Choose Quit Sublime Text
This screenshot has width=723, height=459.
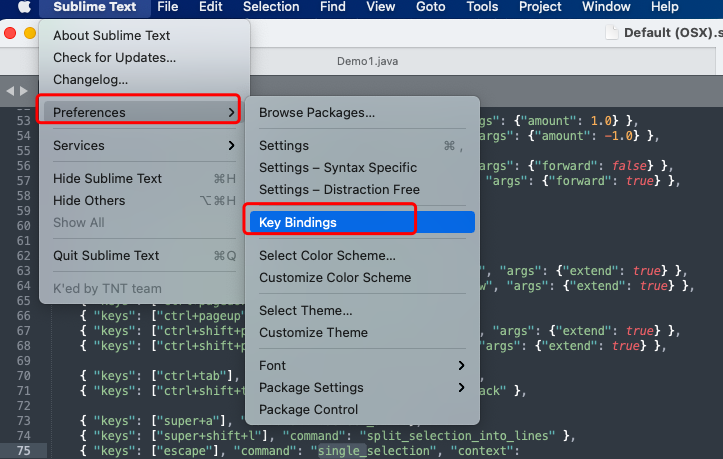144,256
